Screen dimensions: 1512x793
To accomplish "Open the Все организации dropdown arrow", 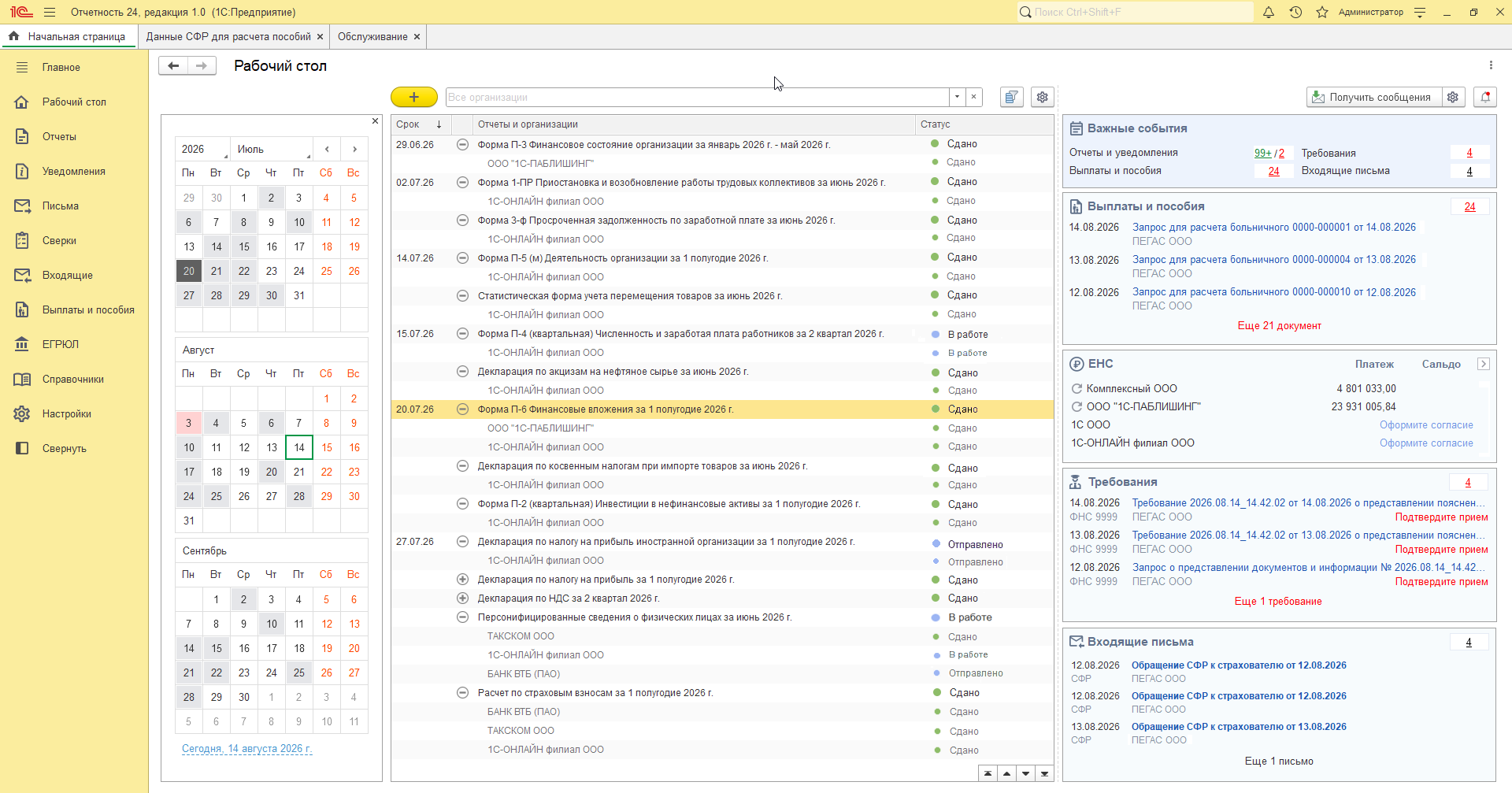I will point(957,97).
